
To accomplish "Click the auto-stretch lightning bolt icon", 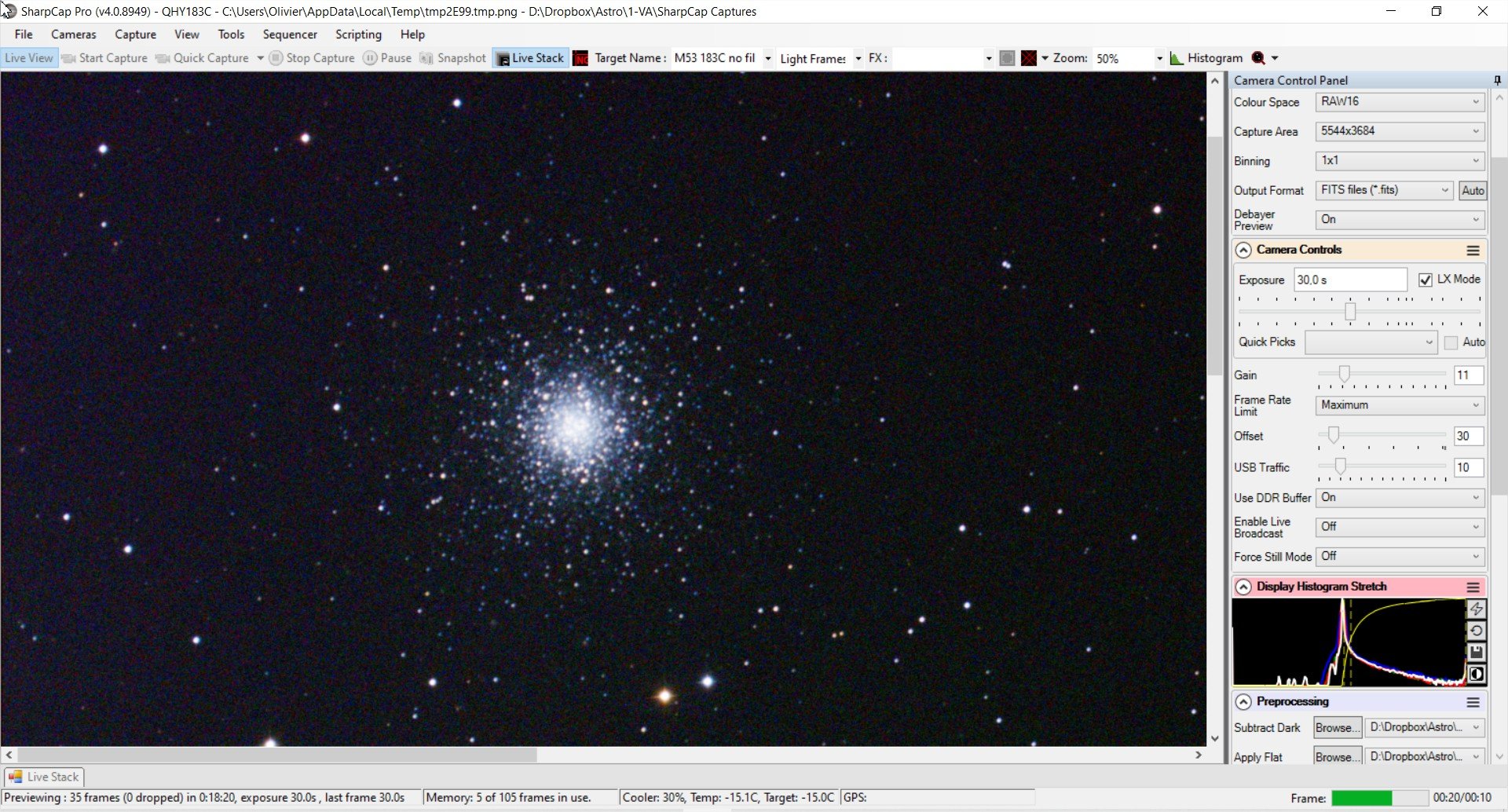I will [1477, 609].
